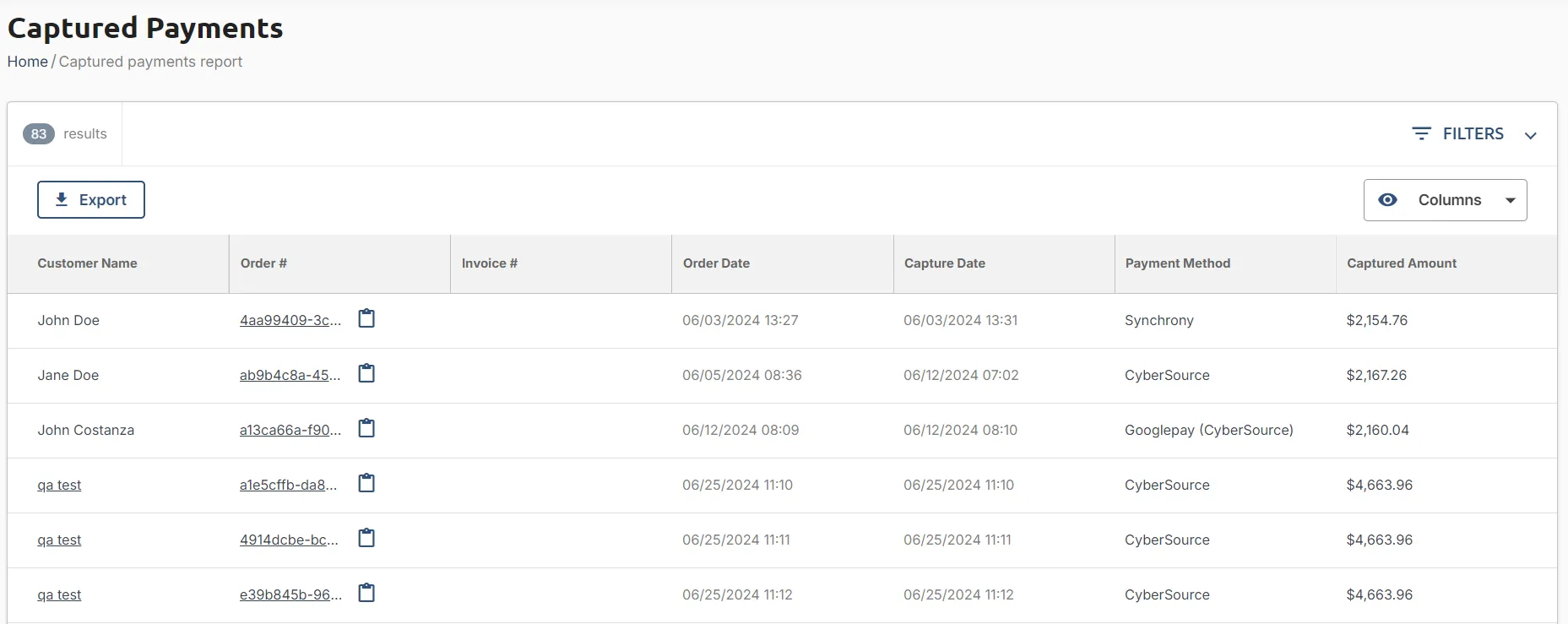Open the Columns visibility dropdown
Image resolution: width=1568 pixels, height=624 pixels.
[1445, 200]
